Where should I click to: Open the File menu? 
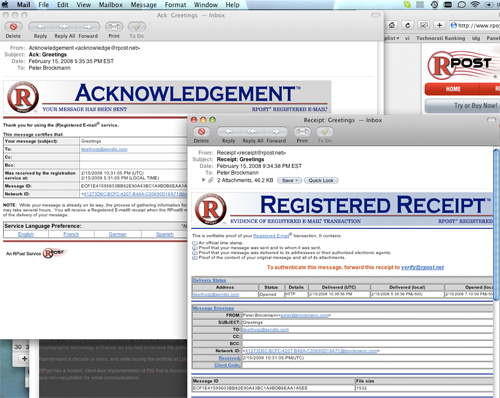coord(44,5)
